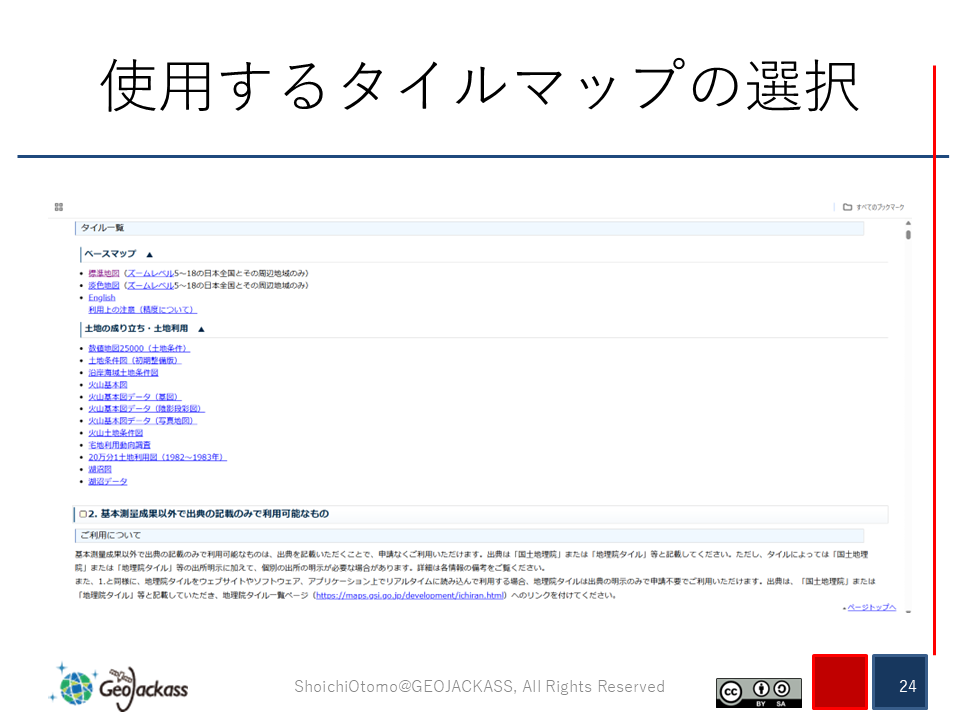This screenshot has height=720, width=960.
Task: Collapse the ベースマップ section triangle
Action: pos(149,254)
